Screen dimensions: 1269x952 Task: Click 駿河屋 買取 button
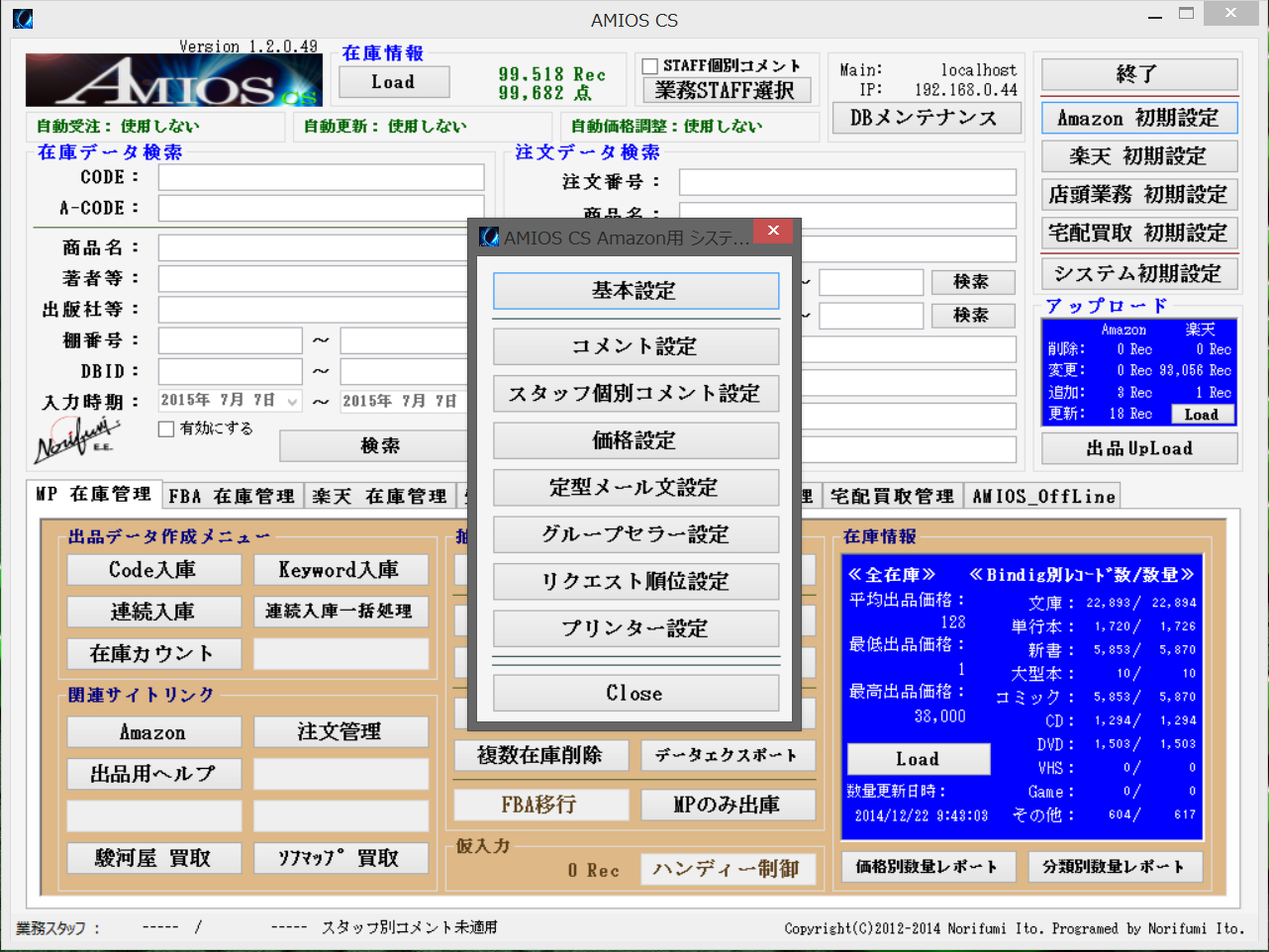click(153, 858)
